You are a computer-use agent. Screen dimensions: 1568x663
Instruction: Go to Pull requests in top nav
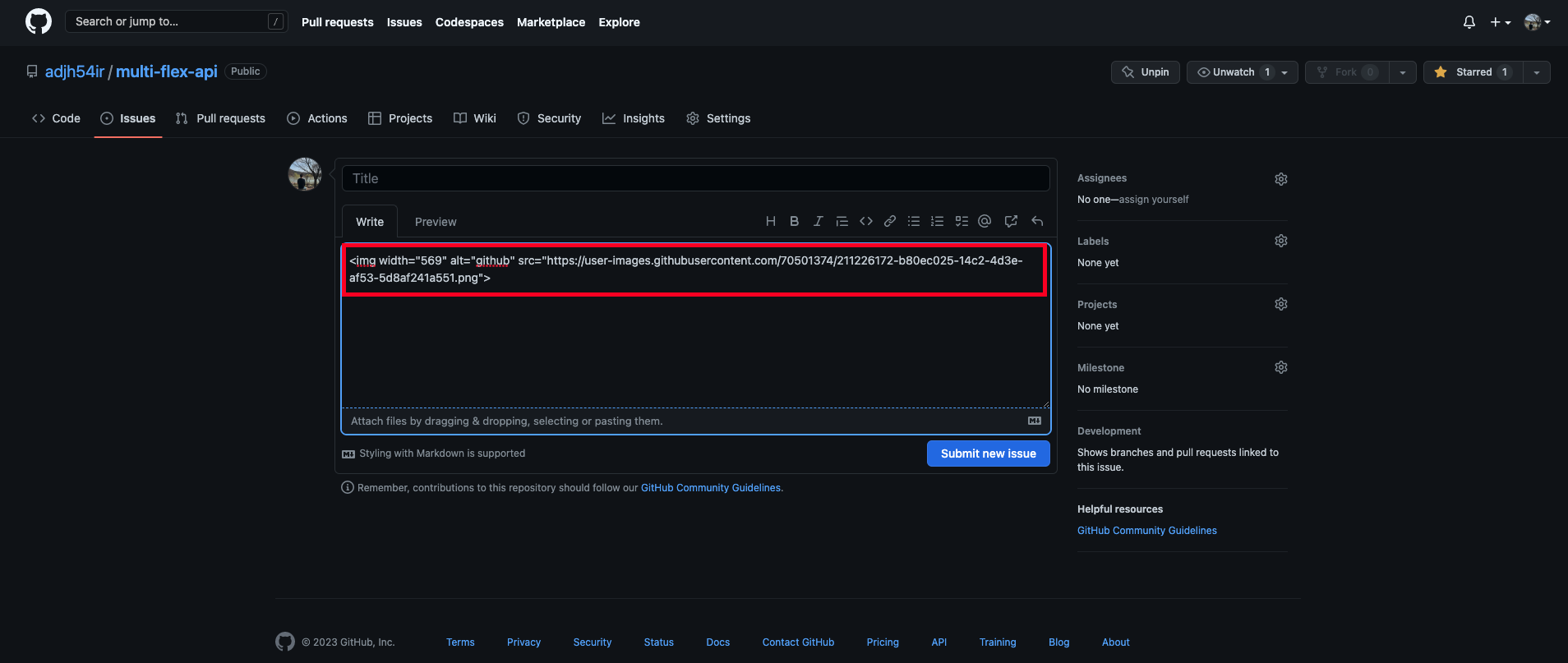click(338, 22)
